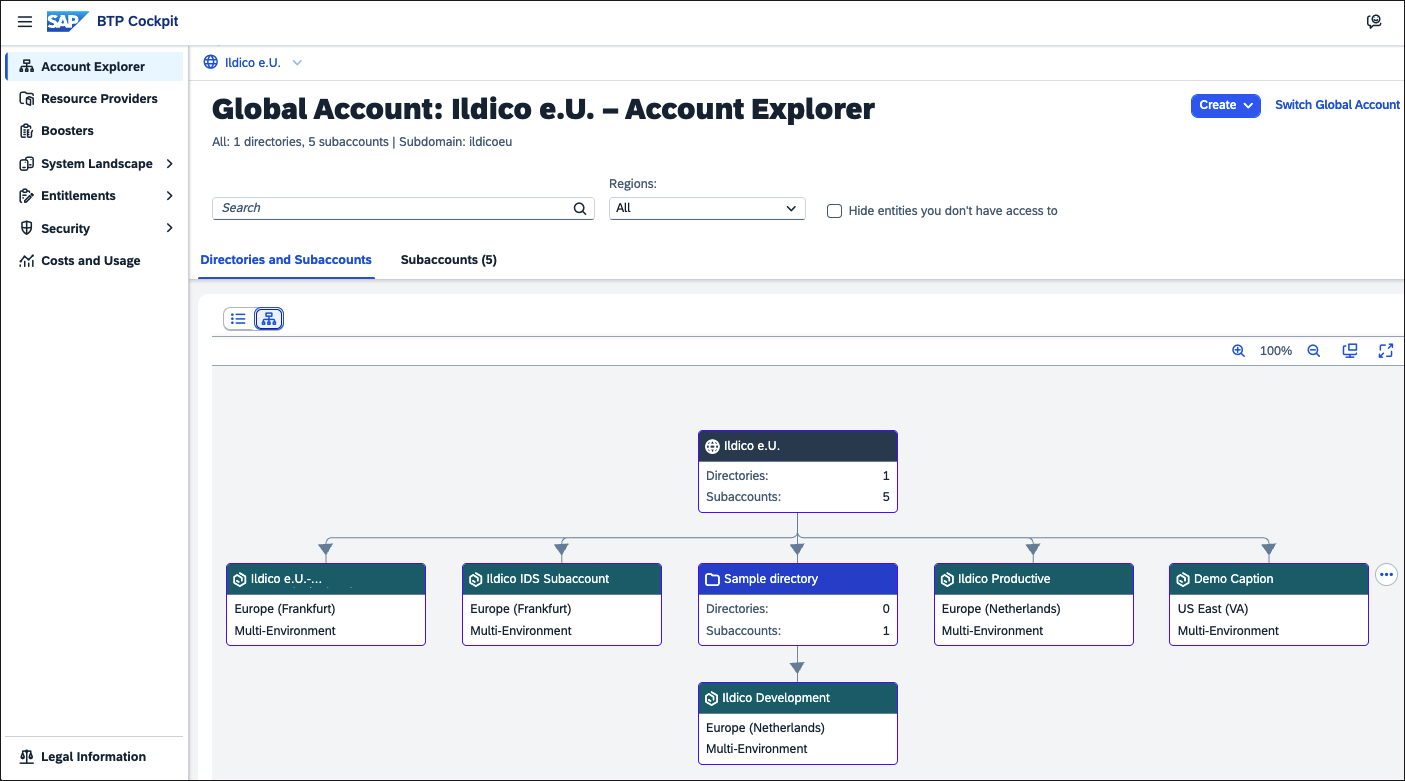
Task: Click Subdomain: ildicoeu summary text
Action: coord(456,142)
